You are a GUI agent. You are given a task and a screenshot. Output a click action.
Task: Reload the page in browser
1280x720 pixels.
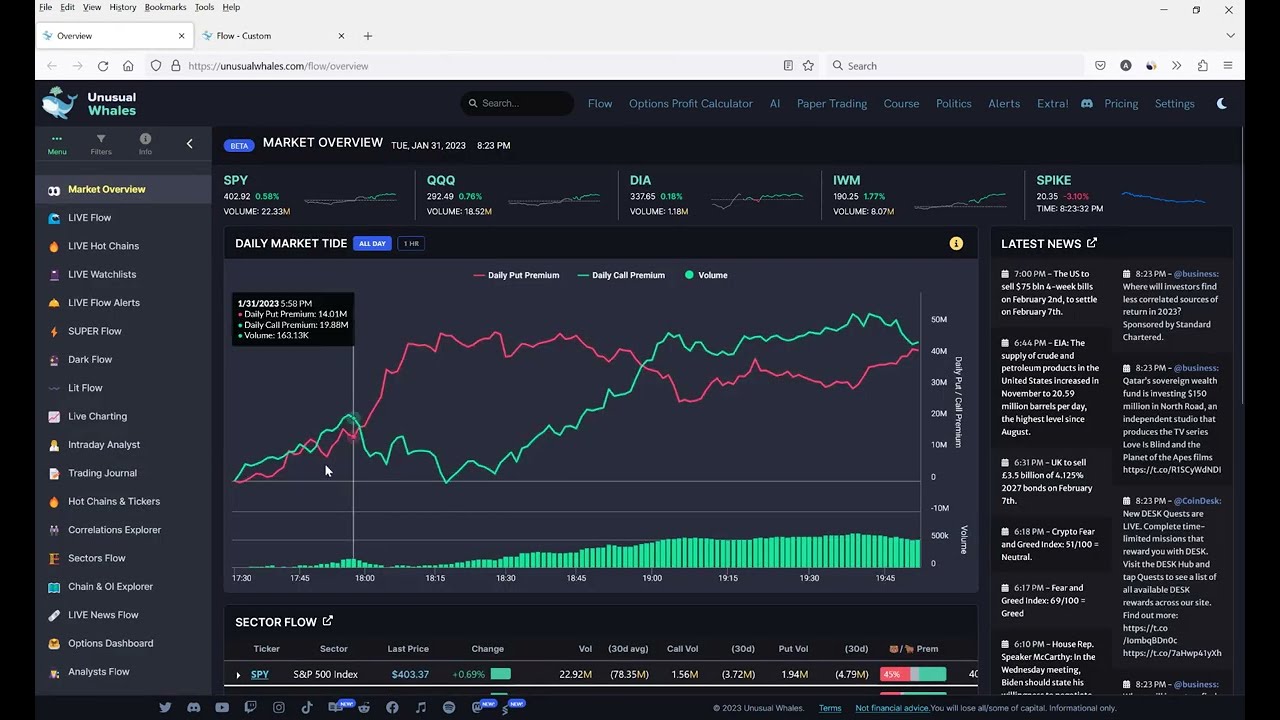point(102,65)
